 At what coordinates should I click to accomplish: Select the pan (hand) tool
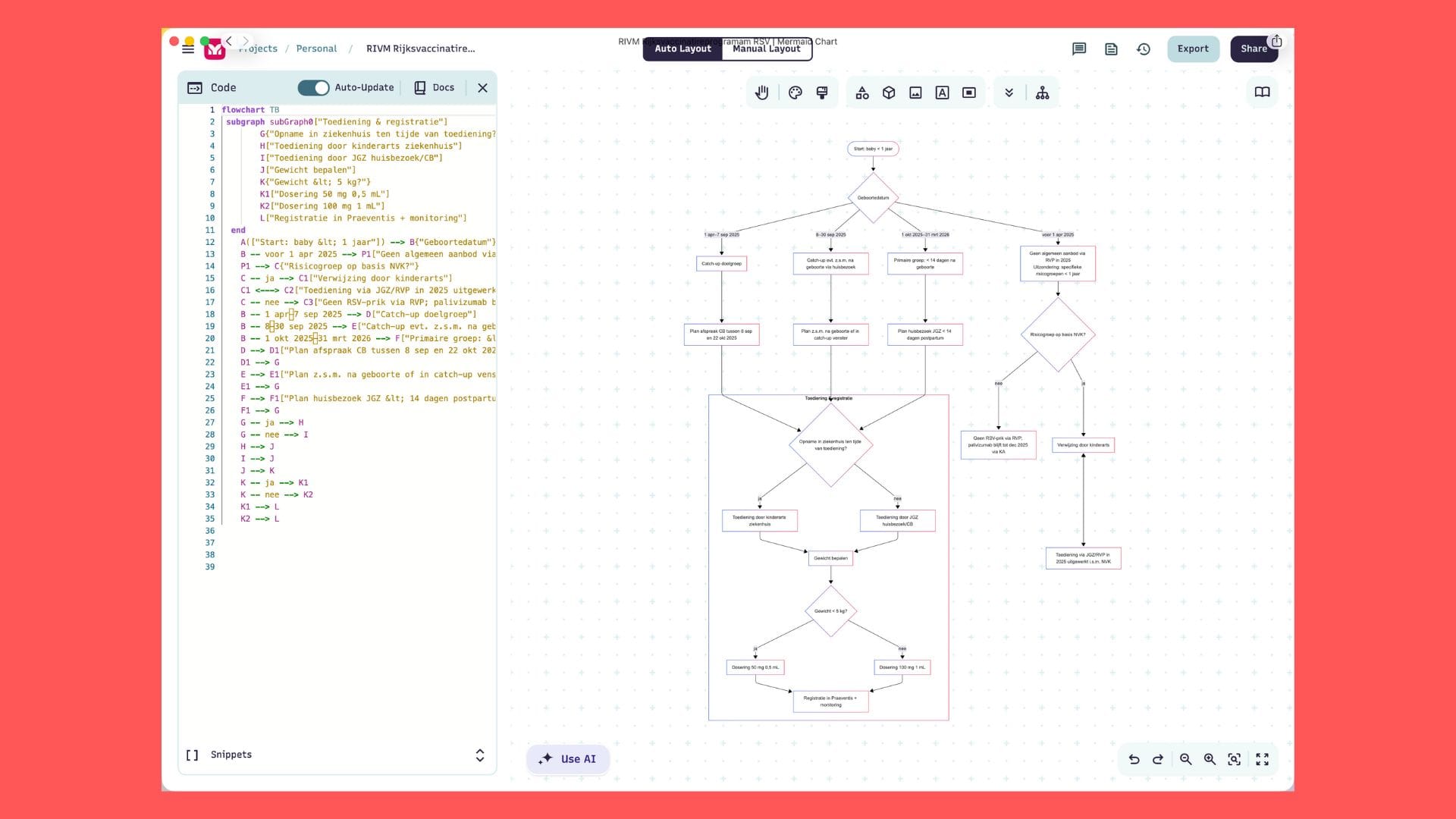coord(762,93)
